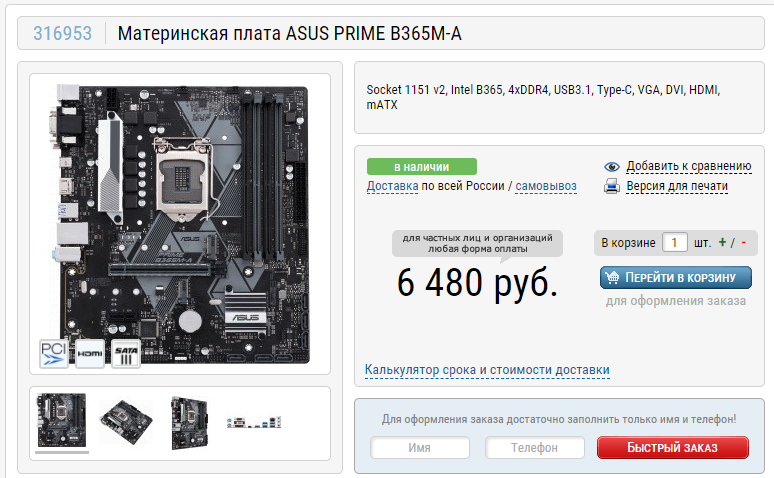Click the SATA III badge icon

coord(126,354)
